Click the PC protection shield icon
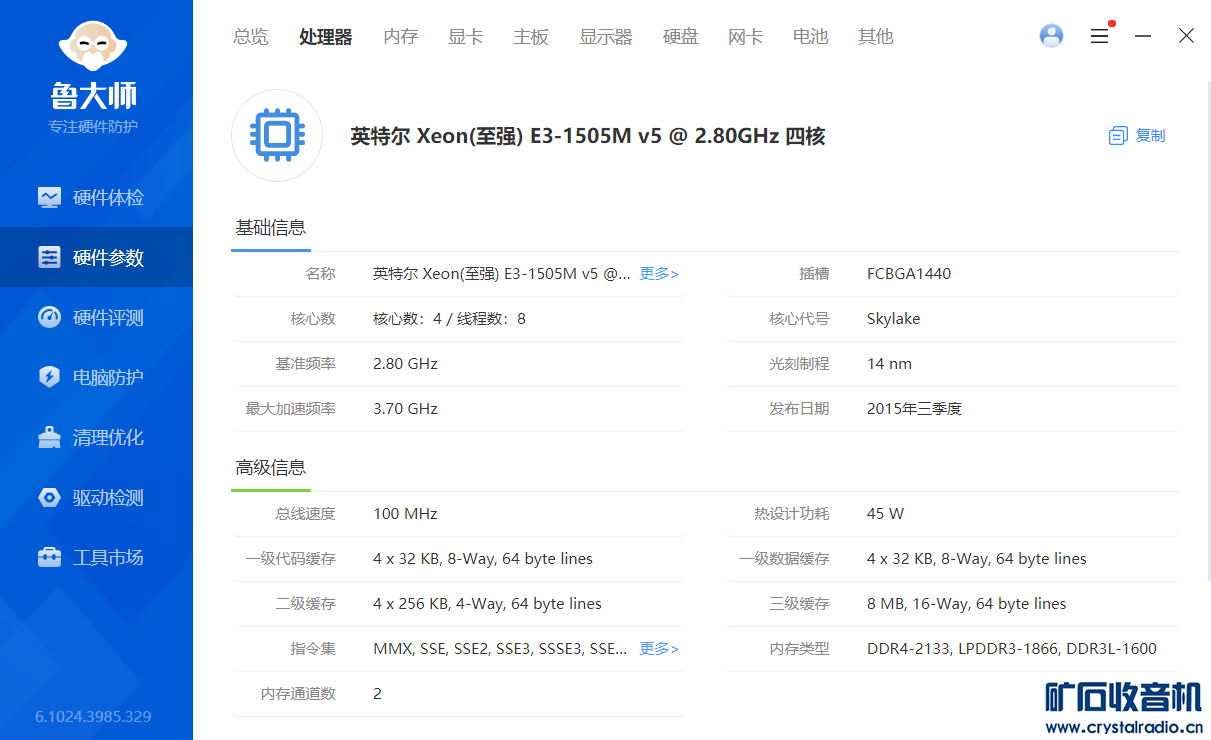 (49, 377)
